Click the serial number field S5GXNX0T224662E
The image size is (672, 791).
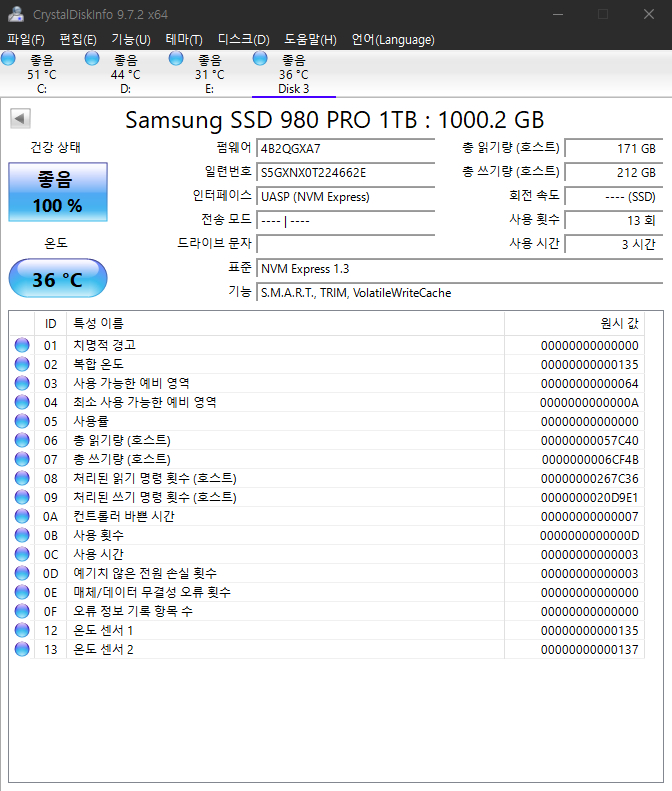tap(346, 173)
